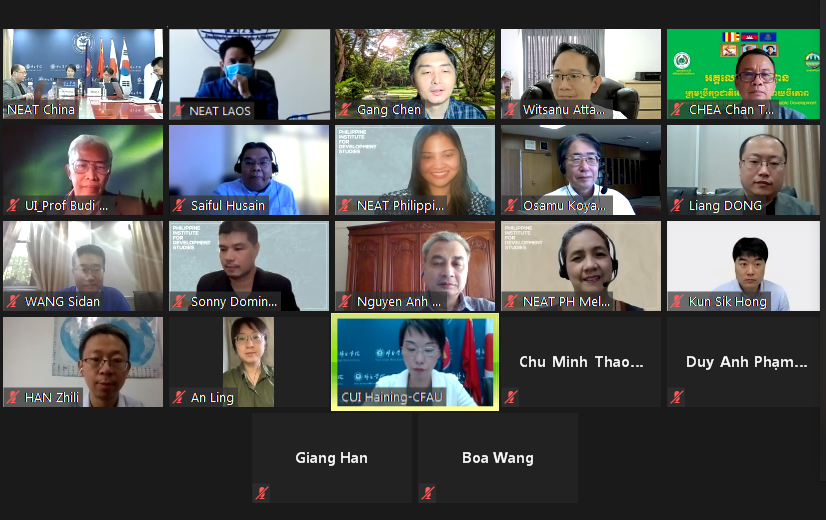The width and height of the screenshot is (826, 520).
Task: Select the UI_Prof Budi video tile
Action: [83, 170]
